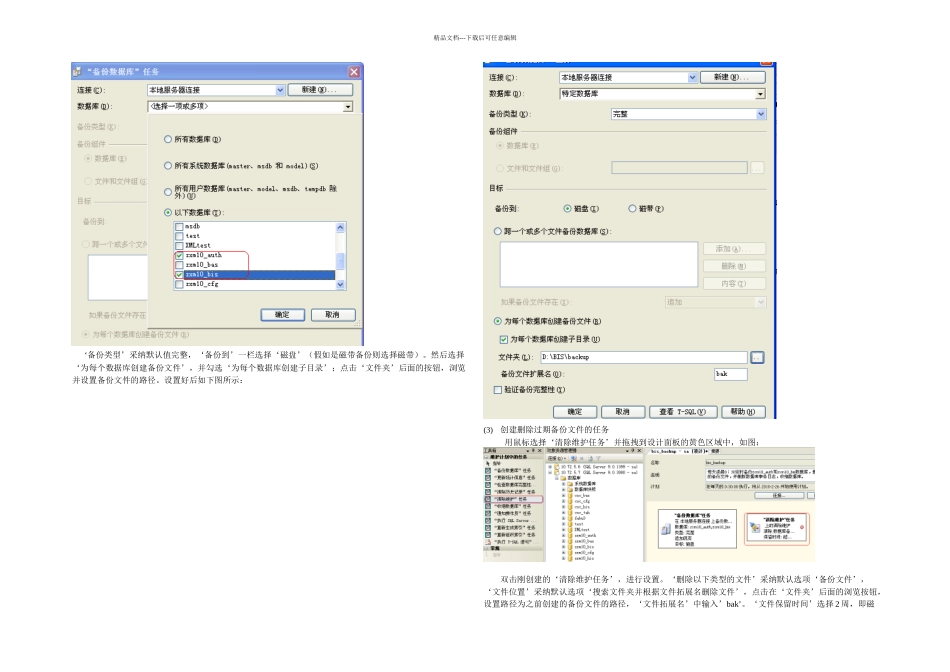Check the XMLtest checkbox in database list

(179, 246)
